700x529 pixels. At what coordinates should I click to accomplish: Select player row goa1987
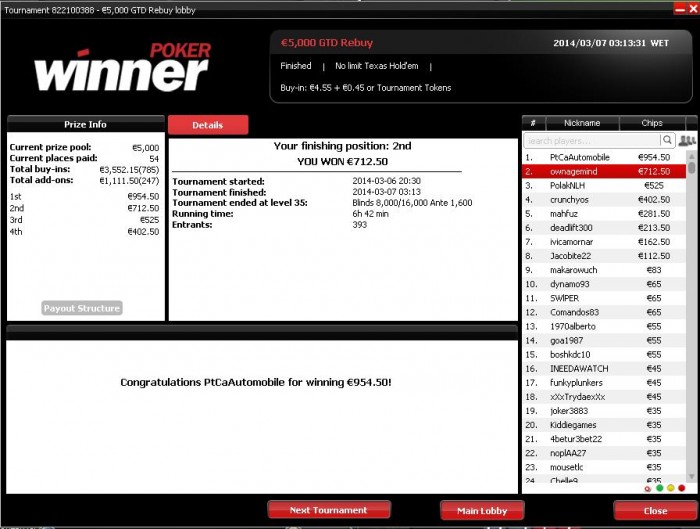point(604,340)
